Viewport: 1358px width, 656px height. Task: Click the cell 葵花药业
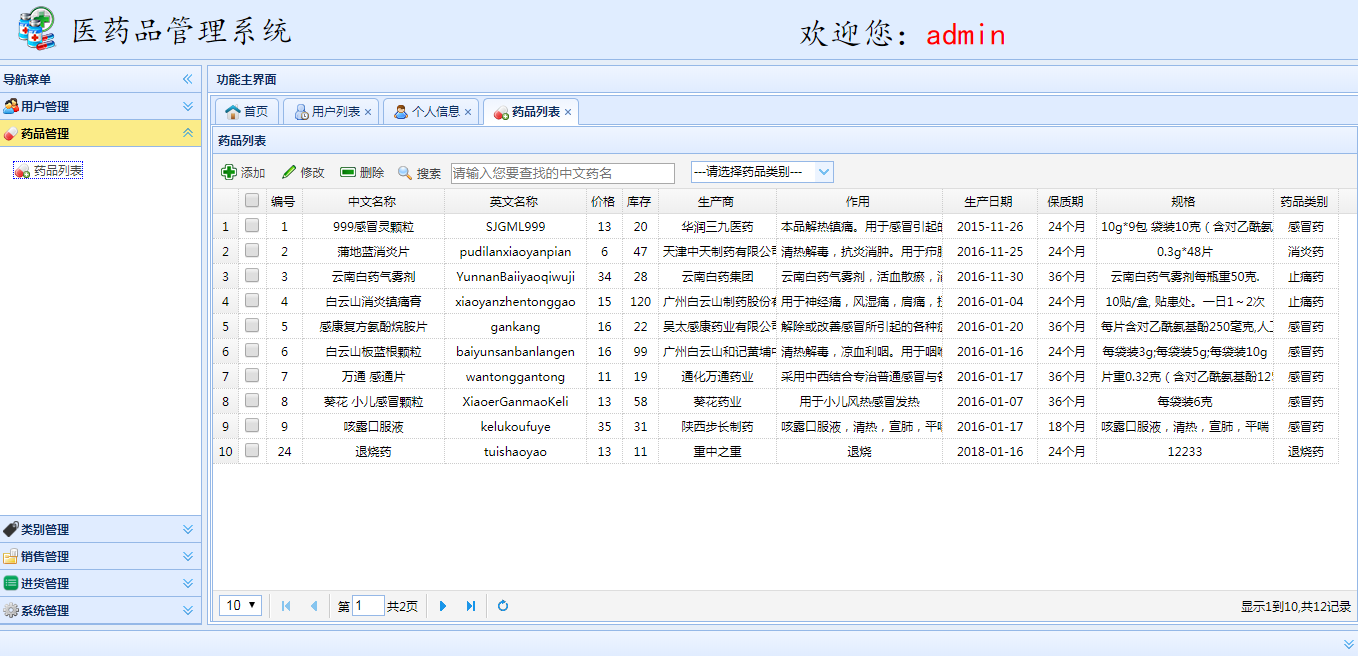click(x=717, y=401)
